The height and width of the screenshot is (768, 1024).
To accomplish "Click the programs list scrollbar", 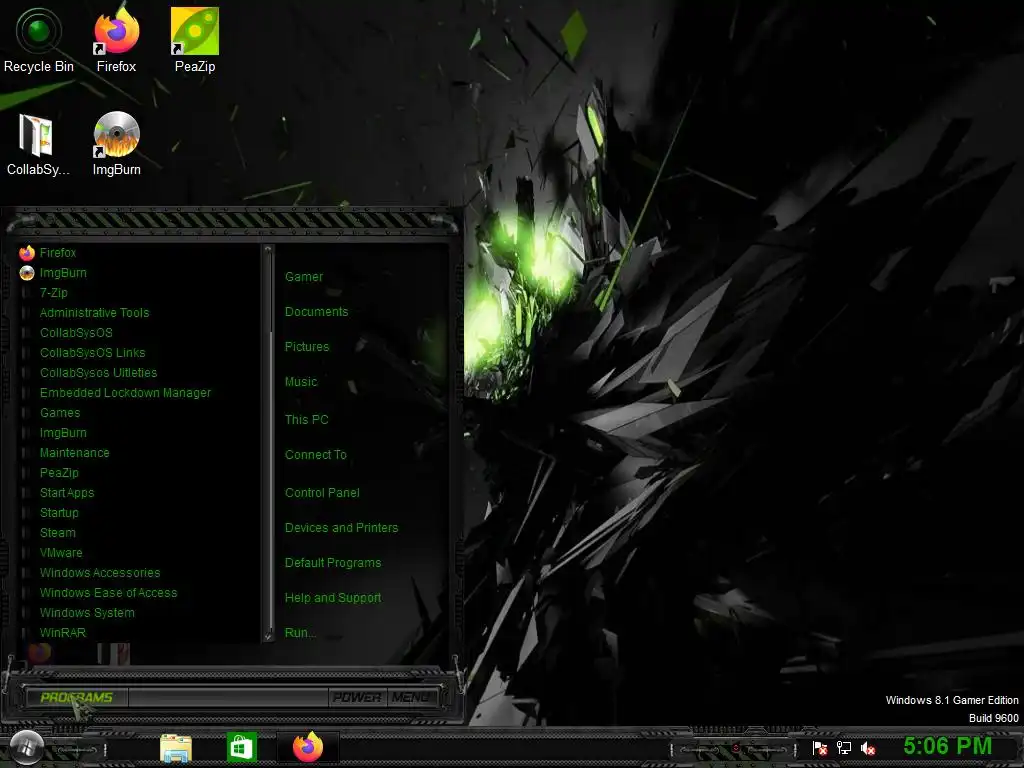I will [x=268, y=443].
